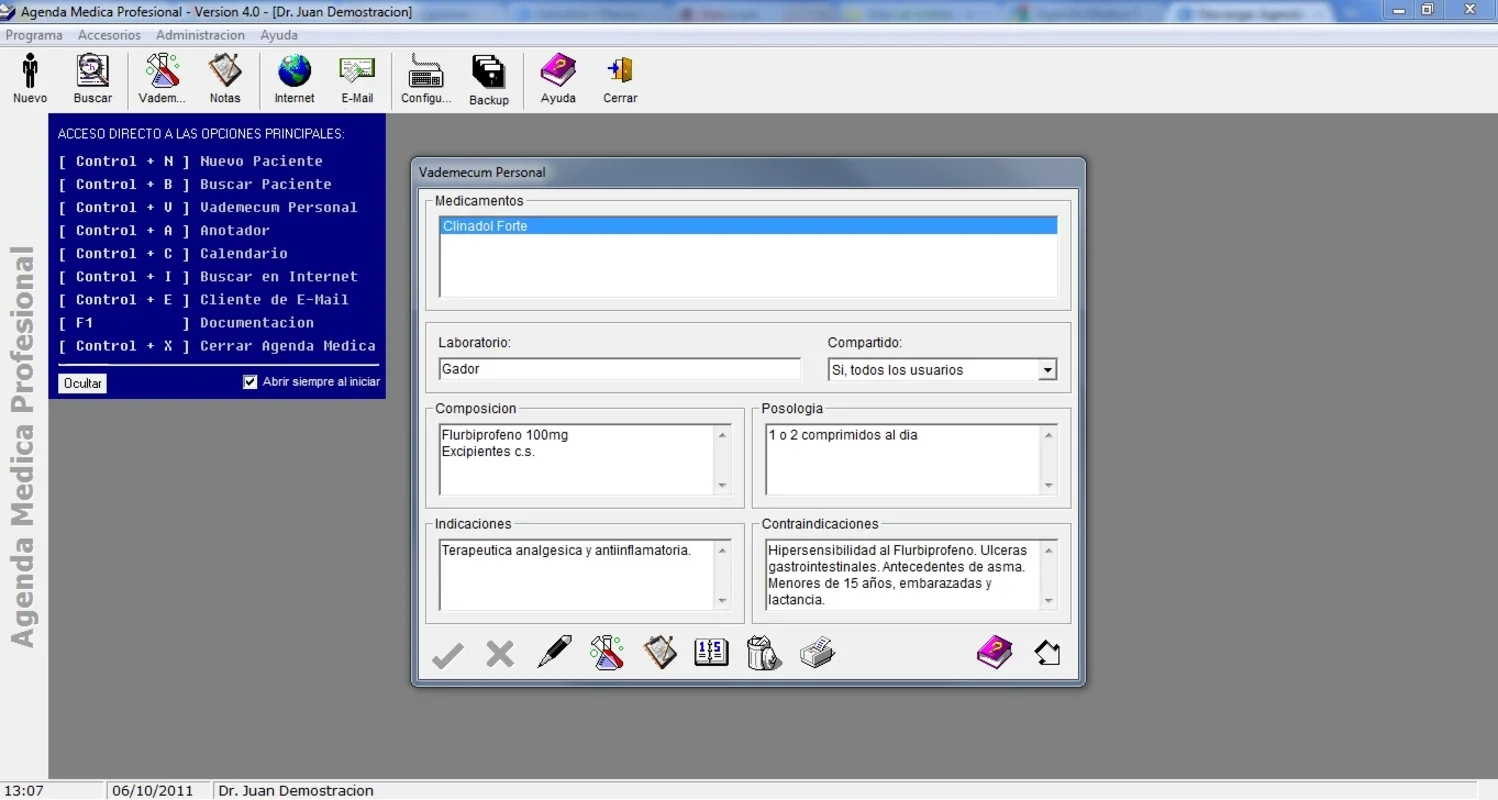Click the grey checkmark confirm icon
Screen dimensions: 1498x800
tap(447, 655)
